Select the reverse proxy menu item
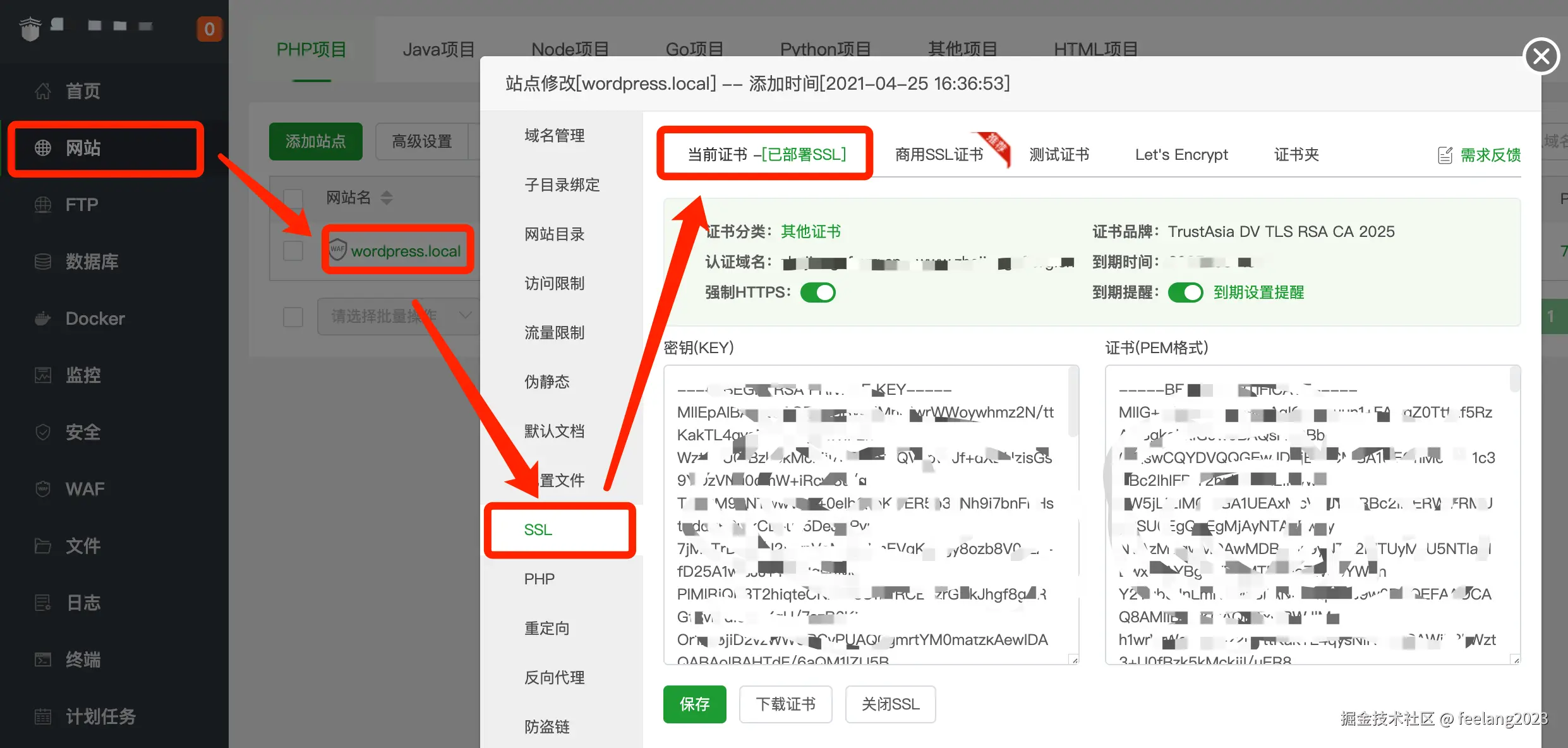1568x748 pixels. tap(554, 677)
